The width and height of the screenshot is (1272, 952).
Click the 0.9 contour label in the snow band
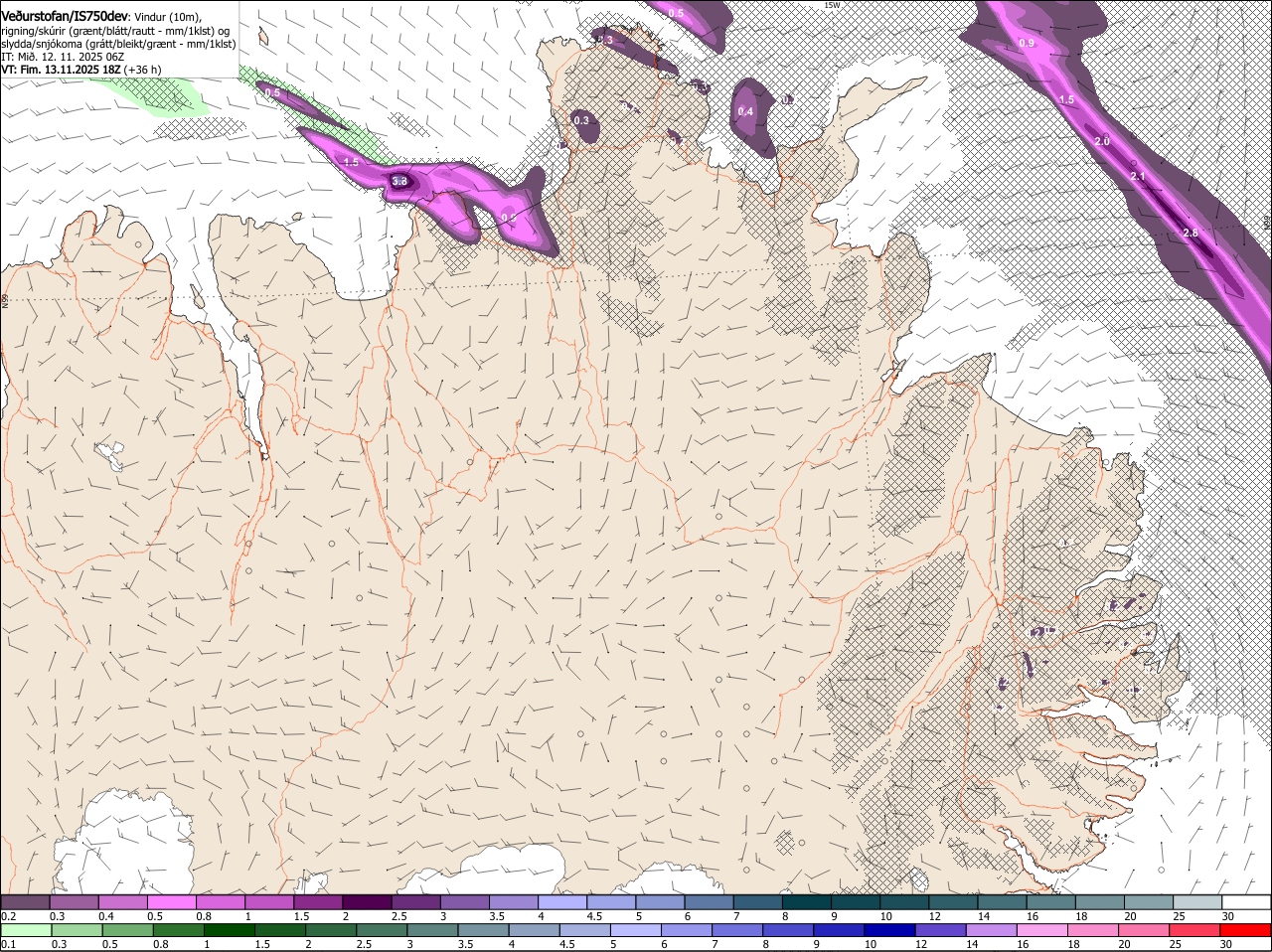point(1027,44)
